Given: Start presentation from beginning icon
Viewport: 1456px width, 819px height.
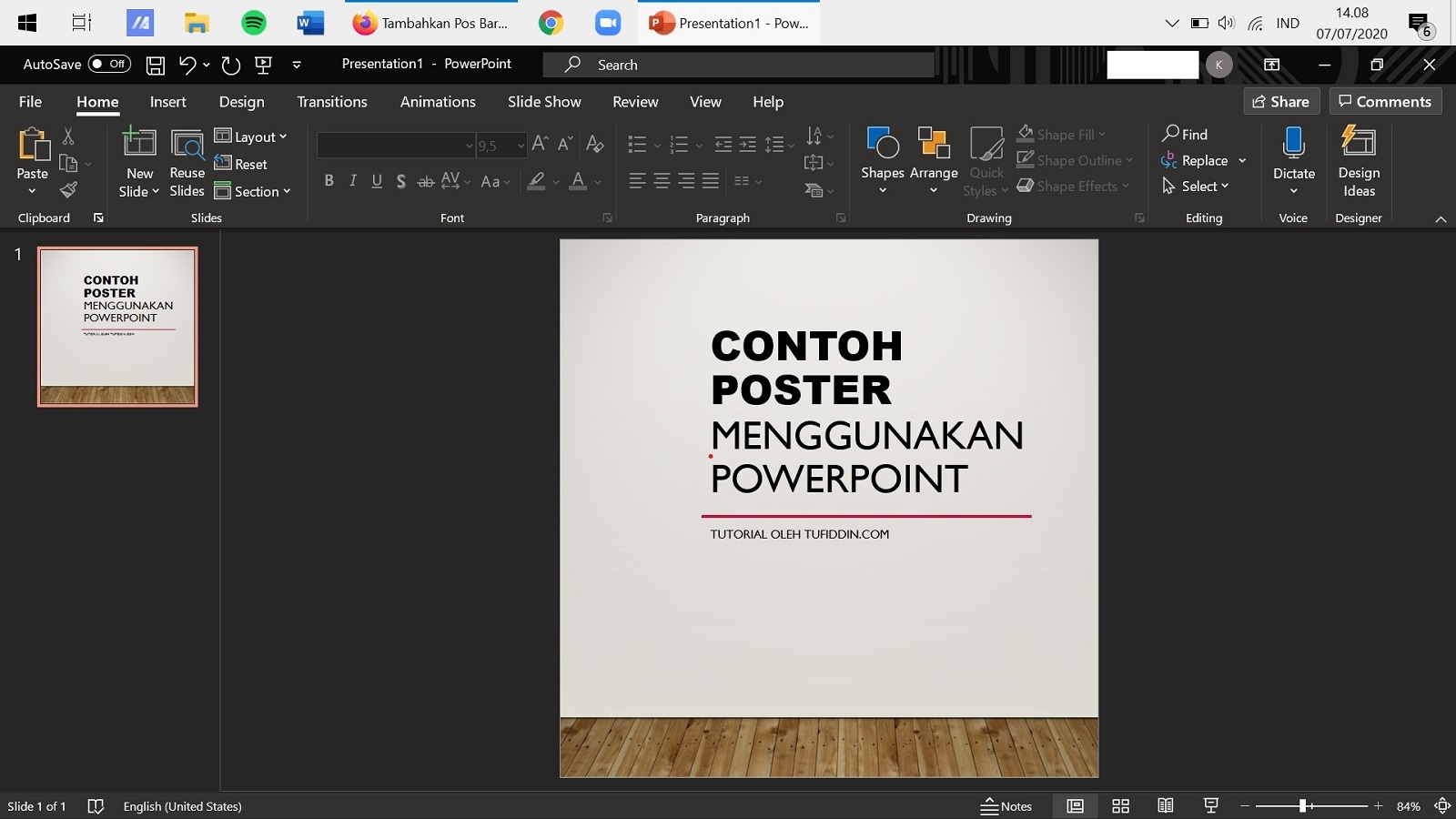Looking at the screenshot, I should tap(264, 65).
